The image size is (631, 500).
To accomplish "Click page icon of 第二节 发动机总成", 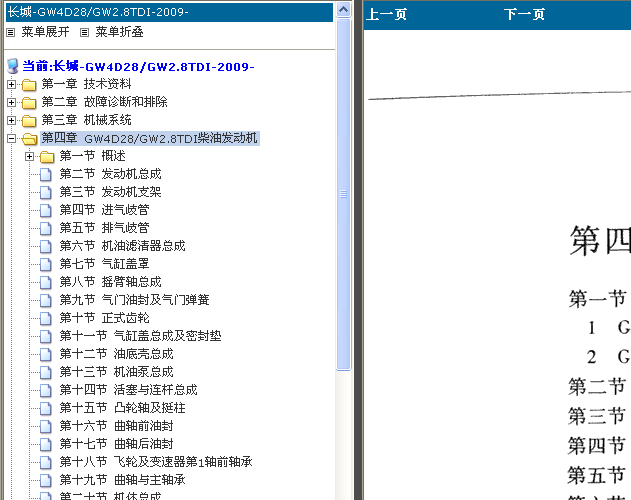I will point(46,175).
